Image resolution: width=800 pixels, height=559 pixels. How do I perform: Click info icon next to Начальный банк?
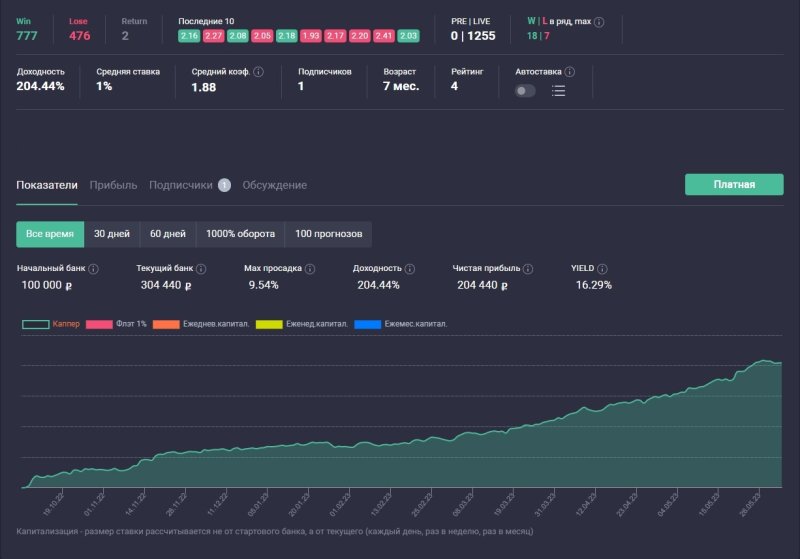pyautogui.click(x=93, y=269)
